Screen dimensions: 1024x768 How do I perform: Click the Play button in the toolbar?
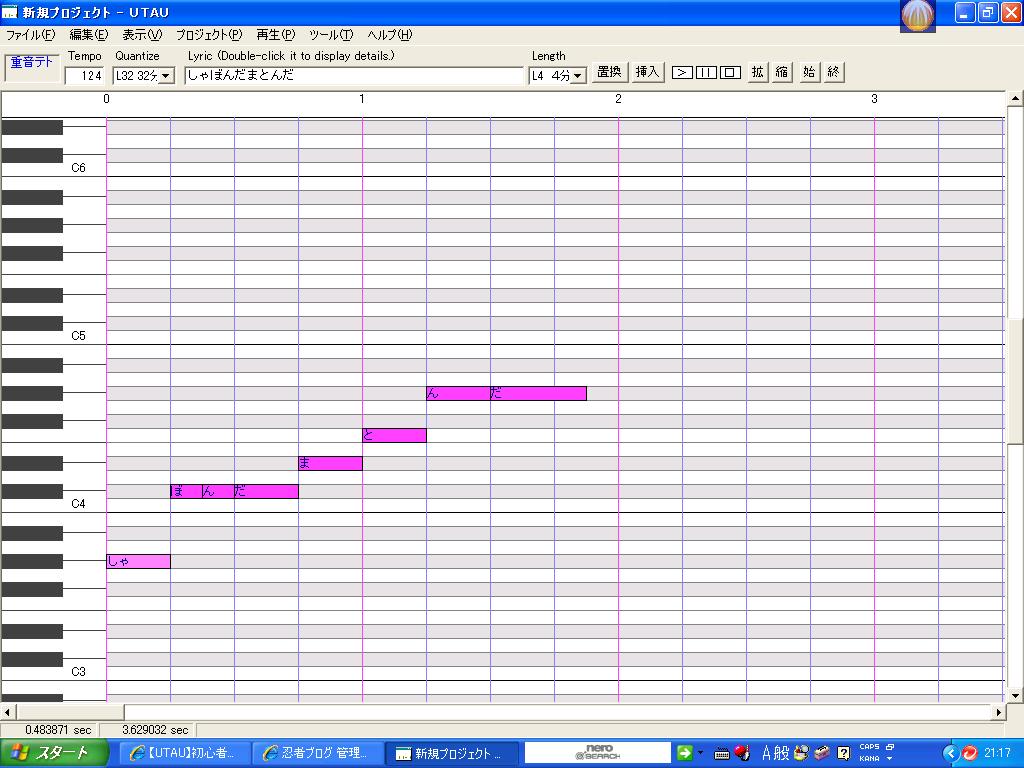click(x=682, y=72)
